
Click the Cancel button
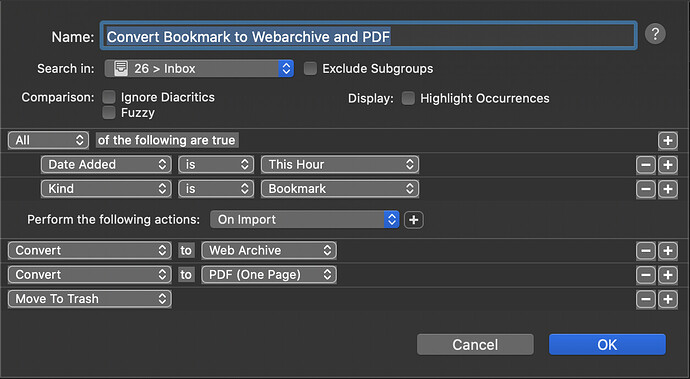coord(475,345)
